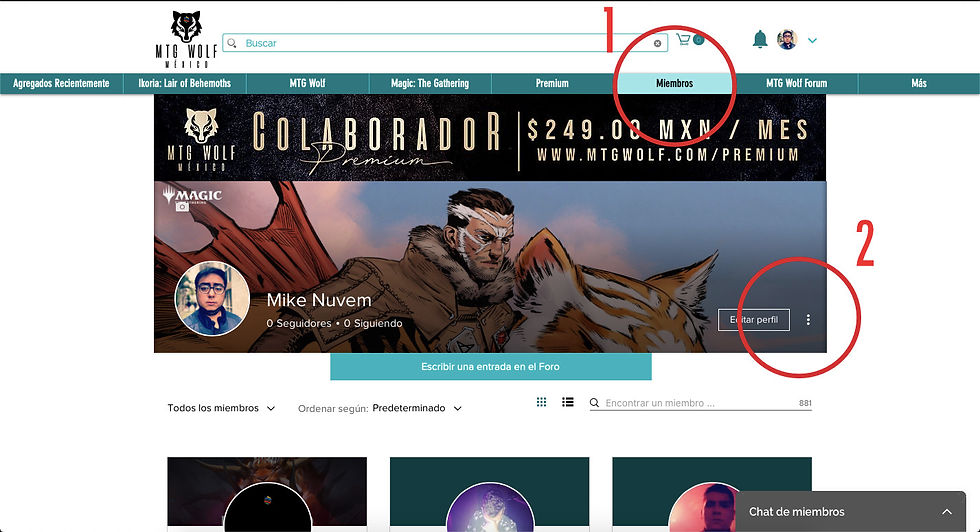This screenshot has height=532, width=980.
Task: Expand the Todos los miembros filter
Action: tap(221, 408)
